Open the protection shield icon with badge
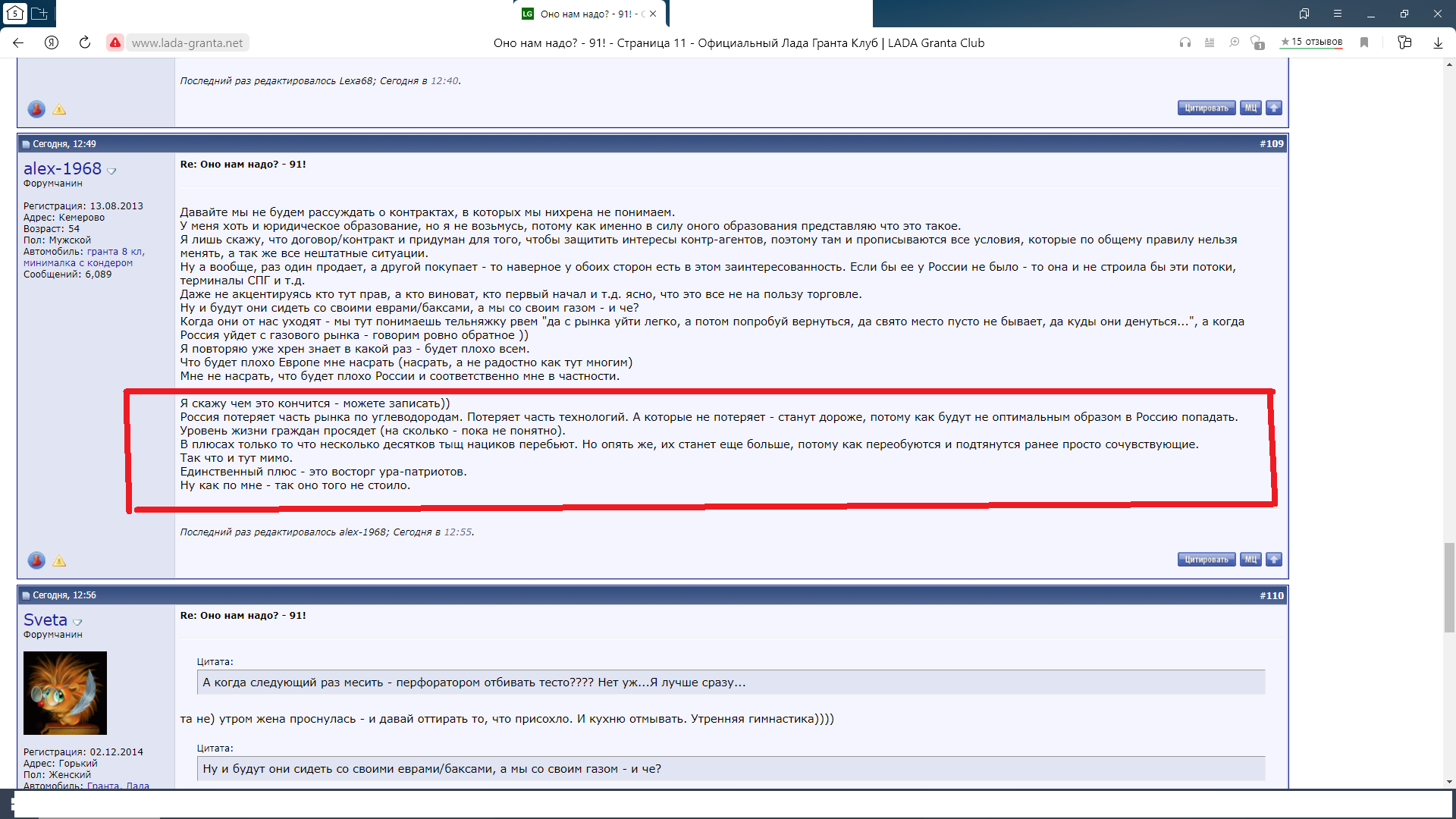 tap(1257, 42)
